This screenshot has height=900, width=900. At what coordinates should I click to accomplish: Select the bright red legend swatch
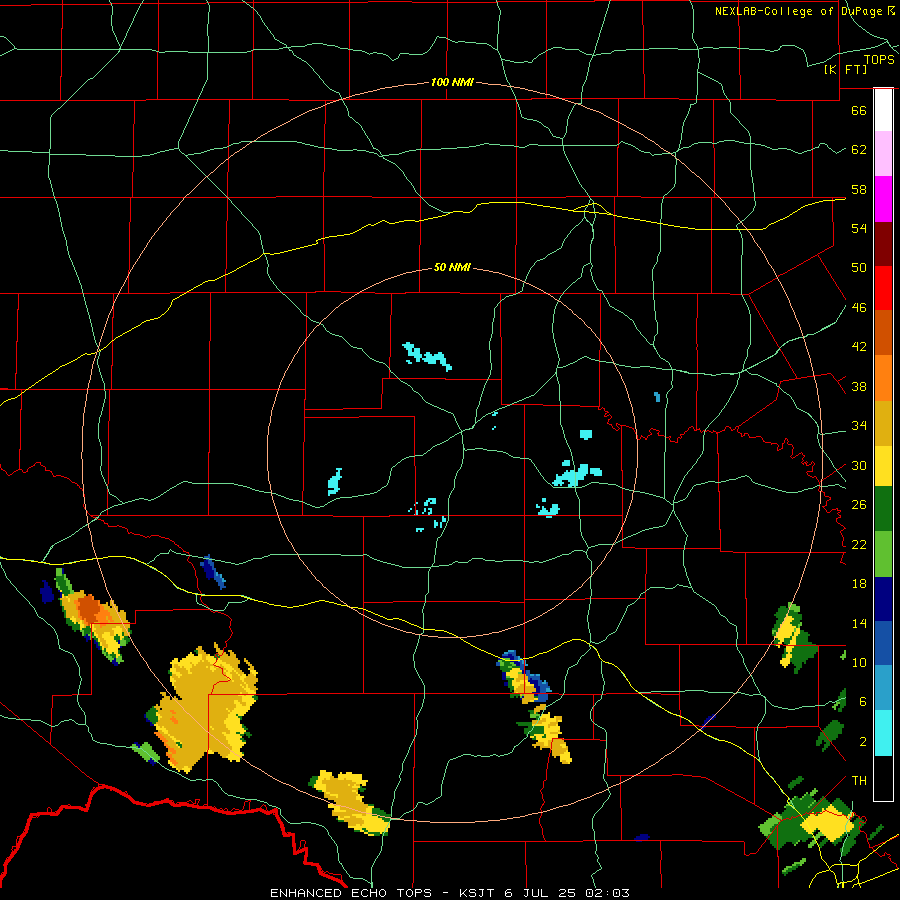[883, 288]
